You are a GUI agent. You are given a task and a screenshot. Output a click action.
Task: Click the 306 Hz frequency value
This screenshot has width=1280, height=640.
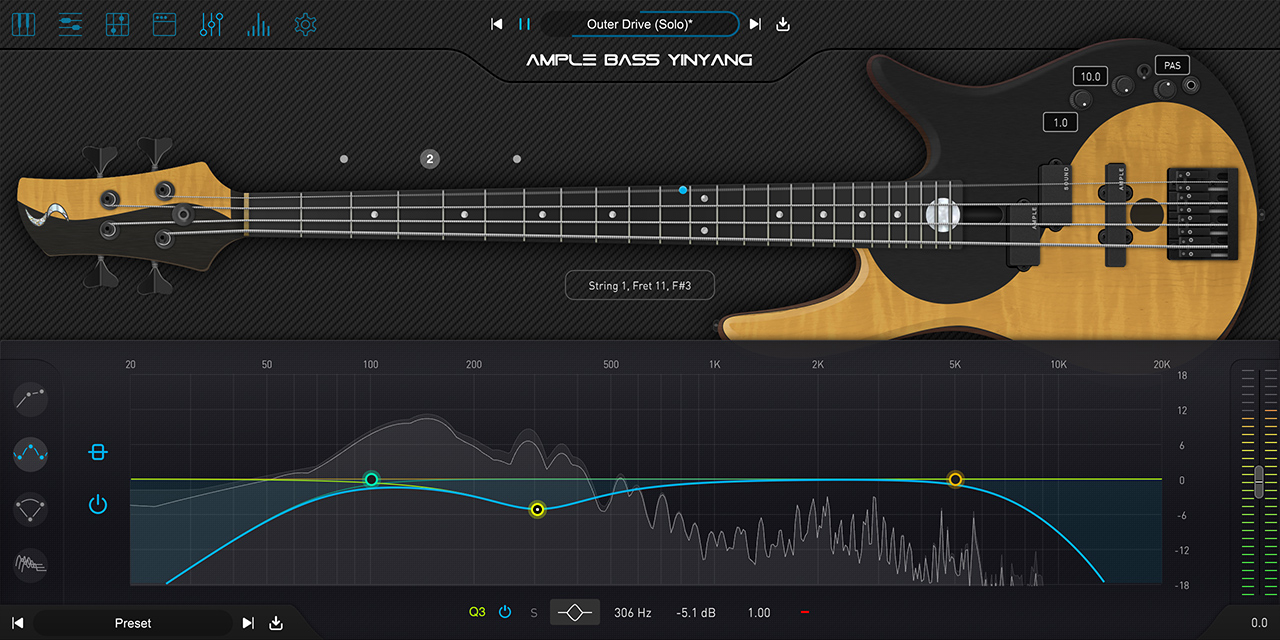[633, 612]
